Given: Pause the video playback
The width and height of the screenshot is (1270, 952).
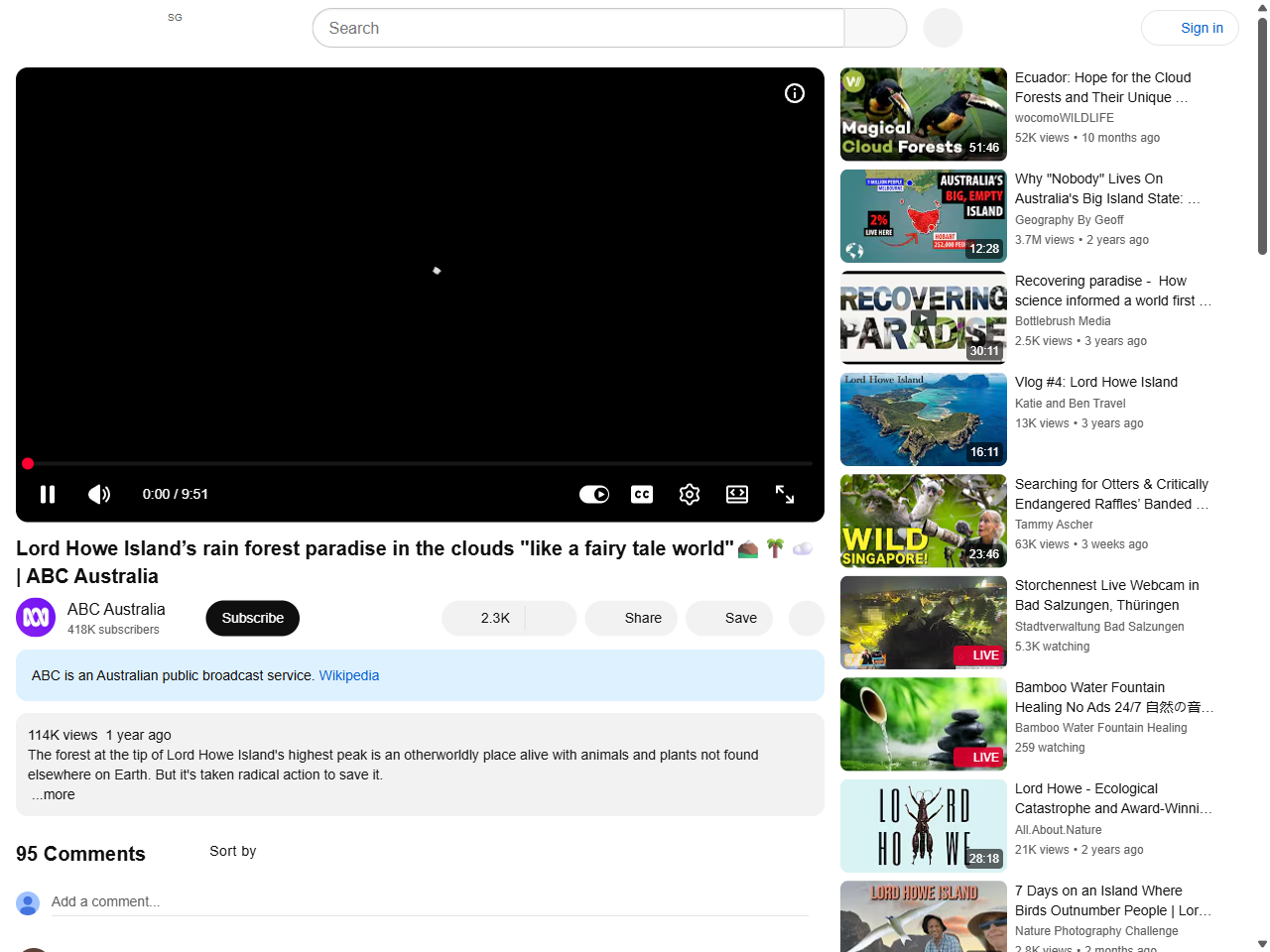Looking at the screenshot, I should coord(48,494).
